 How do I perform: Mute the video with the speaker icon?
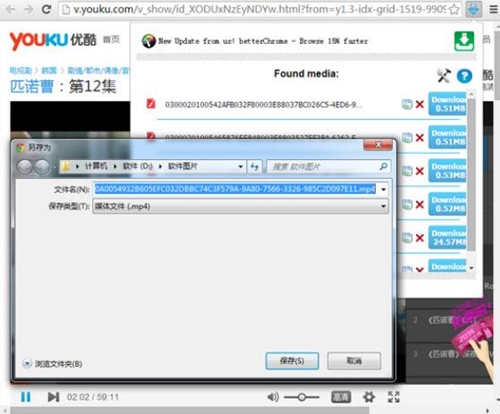(273, 397)
